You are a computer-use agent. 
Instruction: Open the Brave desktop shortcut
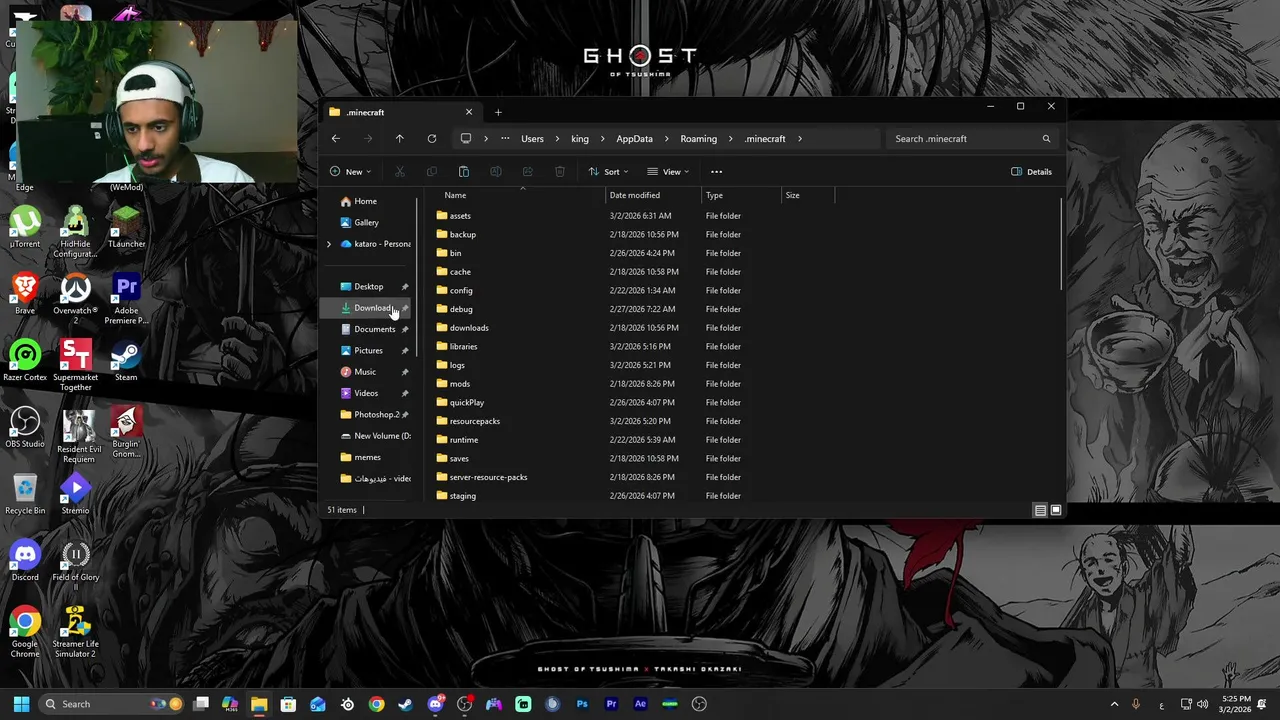tap(25, 294)
